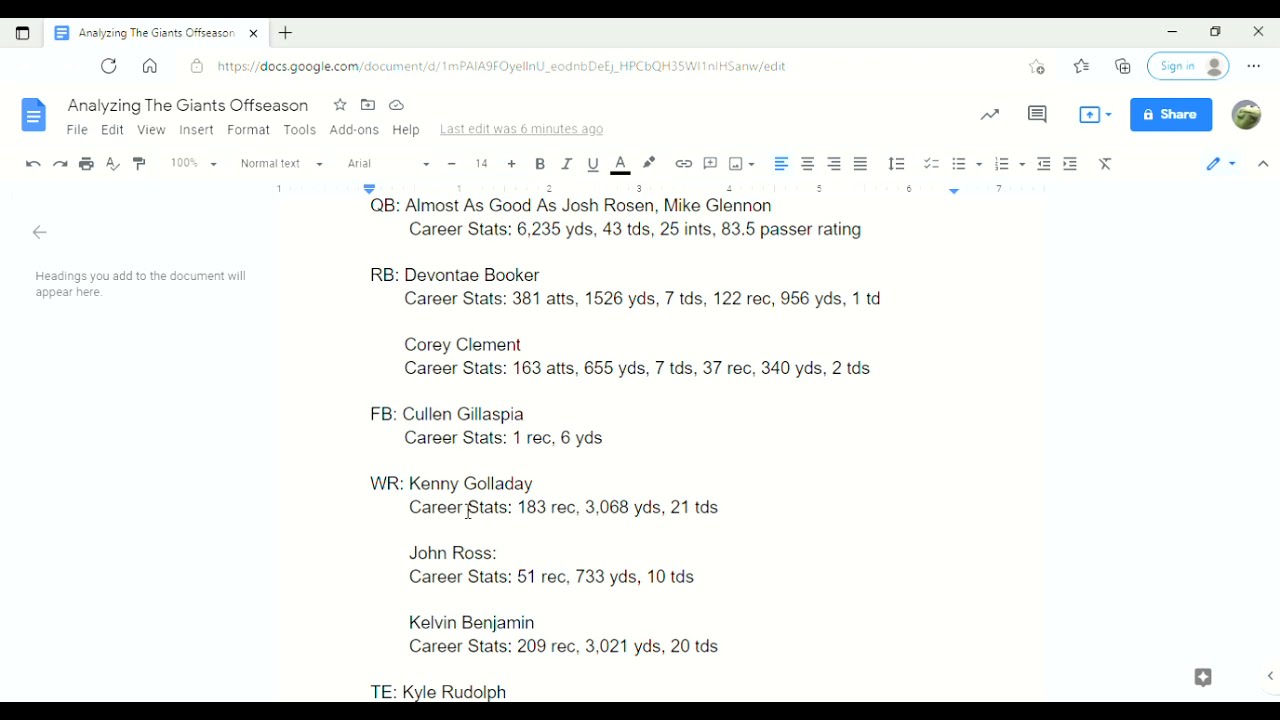
Task: Insert a link with chain icon
Action: click(x=684, y=164)
